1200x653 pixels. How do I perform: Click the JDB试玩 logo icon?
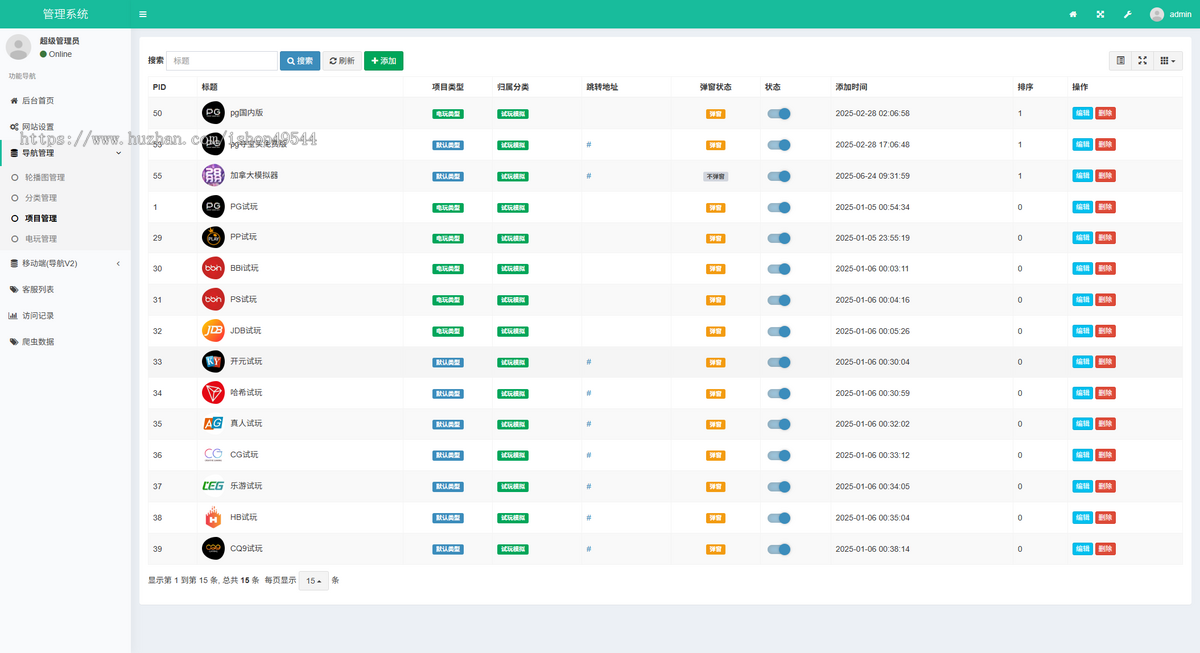coord(213,330)
